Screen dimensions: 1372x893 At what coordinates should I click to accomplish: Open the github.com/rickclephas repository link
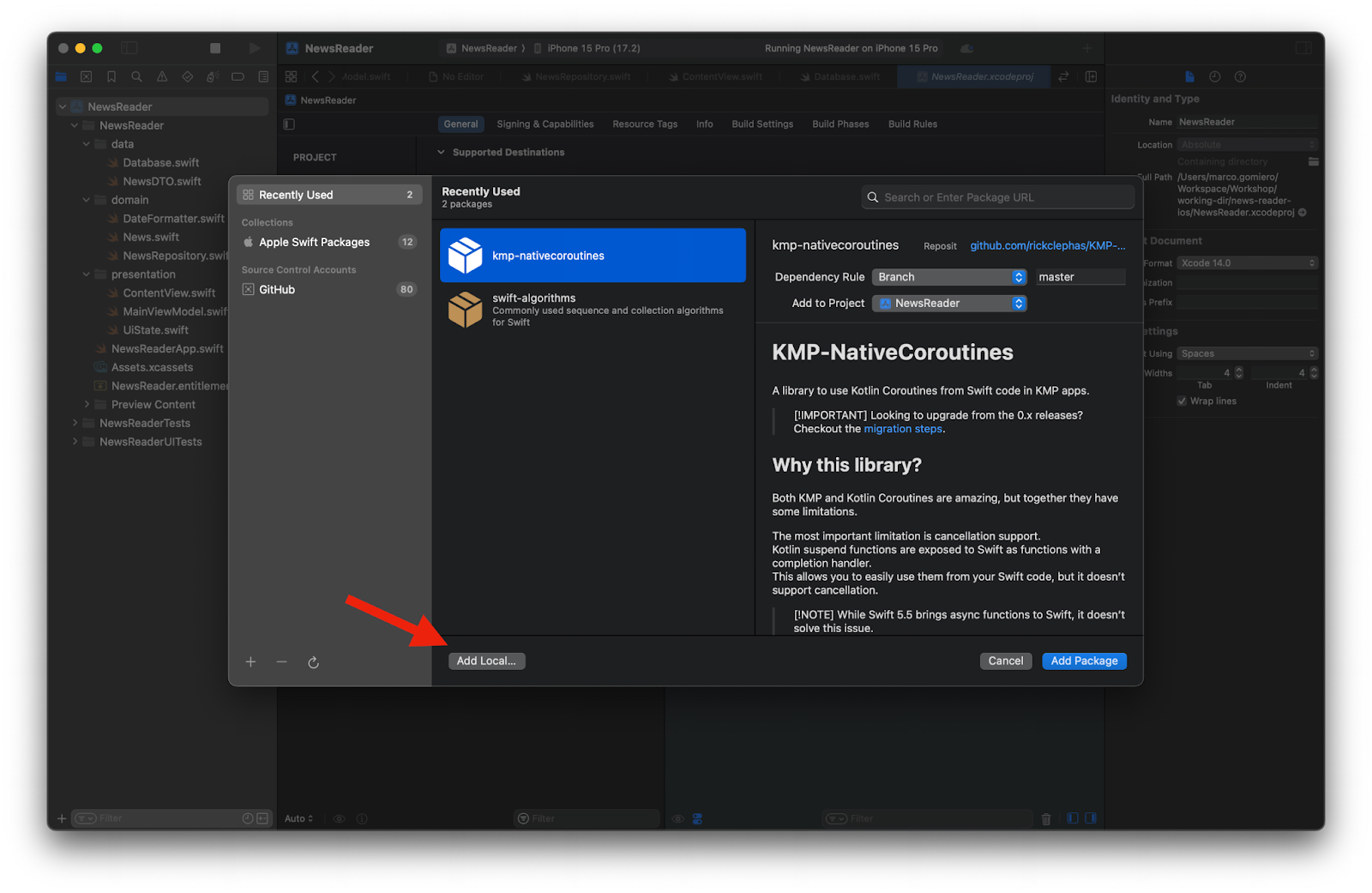tap(1048, 245)
